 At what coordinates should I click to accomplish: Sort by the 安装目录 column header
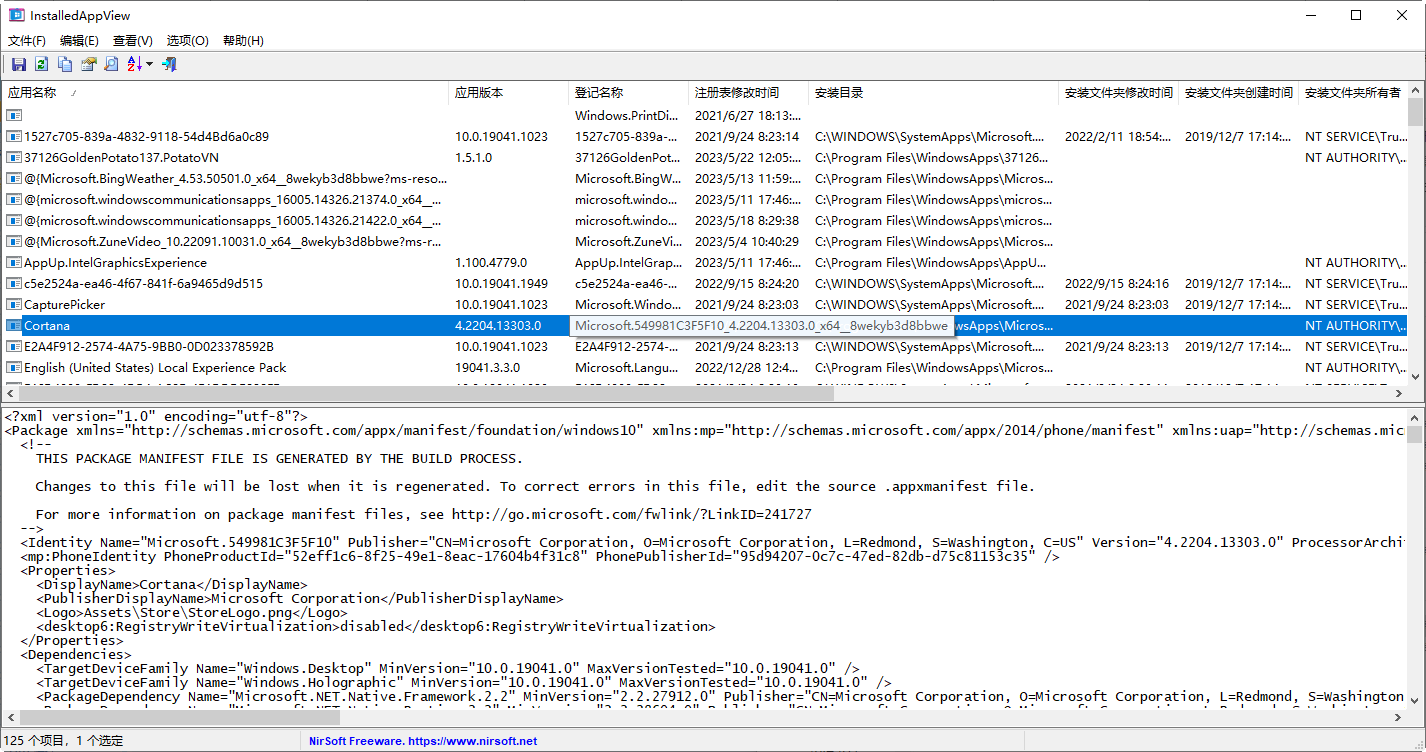tap(934, 93)
